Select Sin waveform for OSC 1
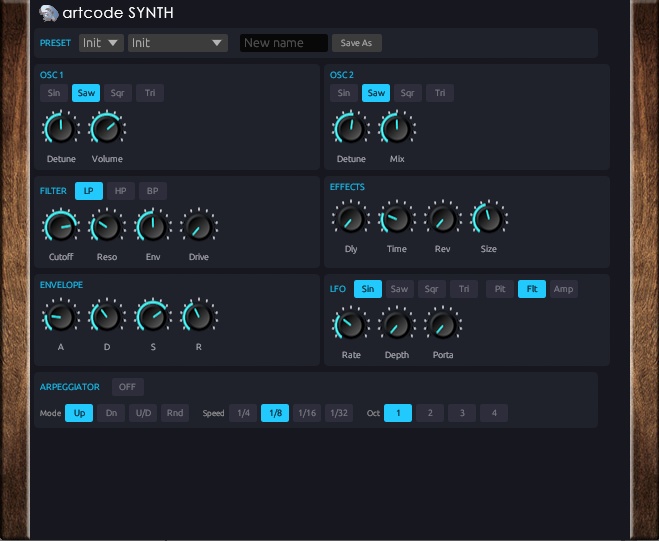Image resolution: width=659 pixels, height=541 pixels. 54,93
